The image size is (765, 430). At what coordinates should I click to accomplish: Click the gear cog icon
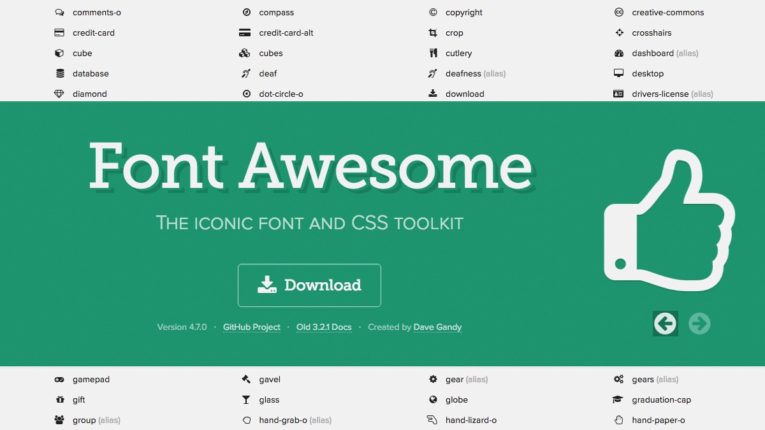coord(433,379)
